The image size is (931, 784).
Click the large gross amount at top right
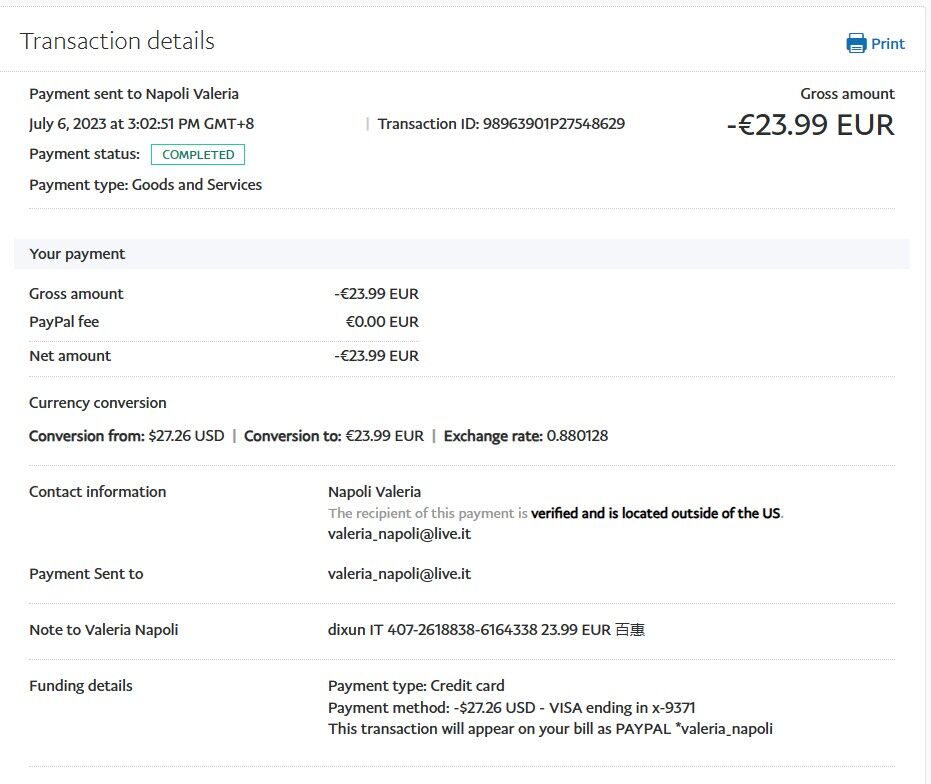pyautogui.click(x=810, y=125)
